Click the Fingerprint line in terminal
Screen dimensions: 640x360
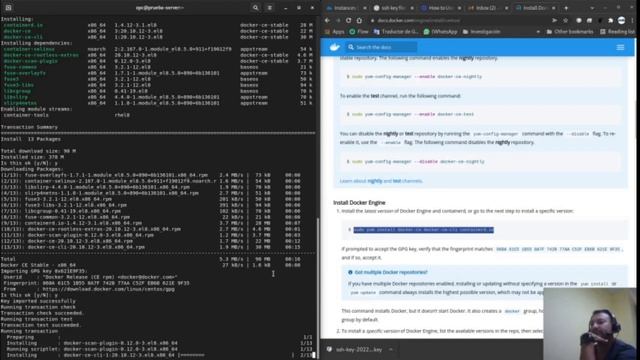(x=96, y=283)
